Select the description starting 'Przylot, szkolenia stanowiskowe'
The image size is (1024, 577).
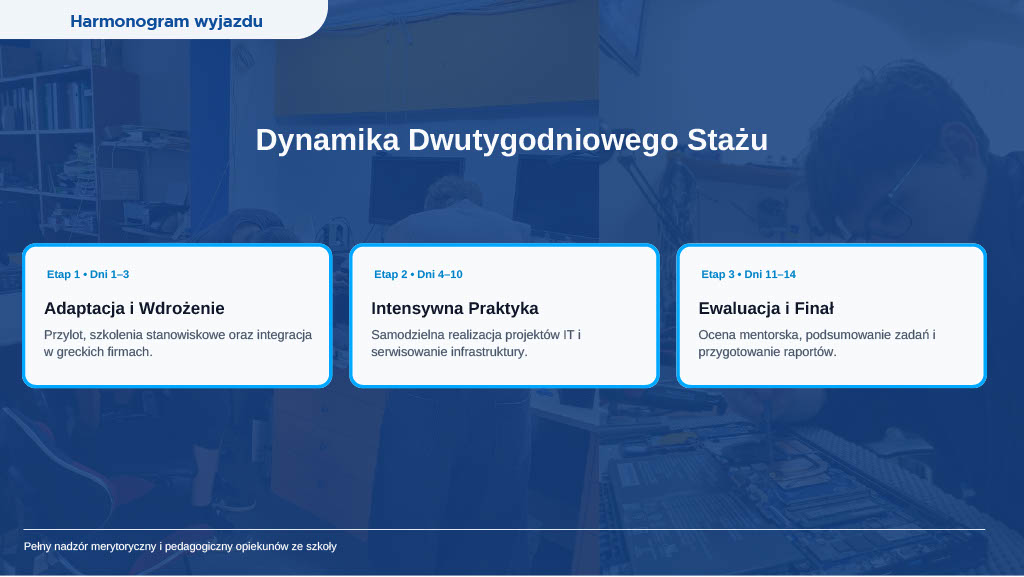[178, 343]
